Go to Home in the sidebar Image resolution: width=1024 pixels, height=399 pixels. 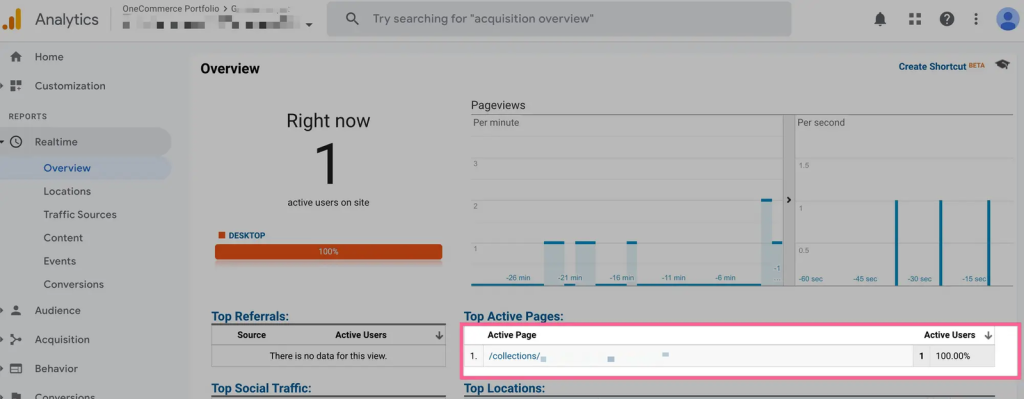coord(49,57)
